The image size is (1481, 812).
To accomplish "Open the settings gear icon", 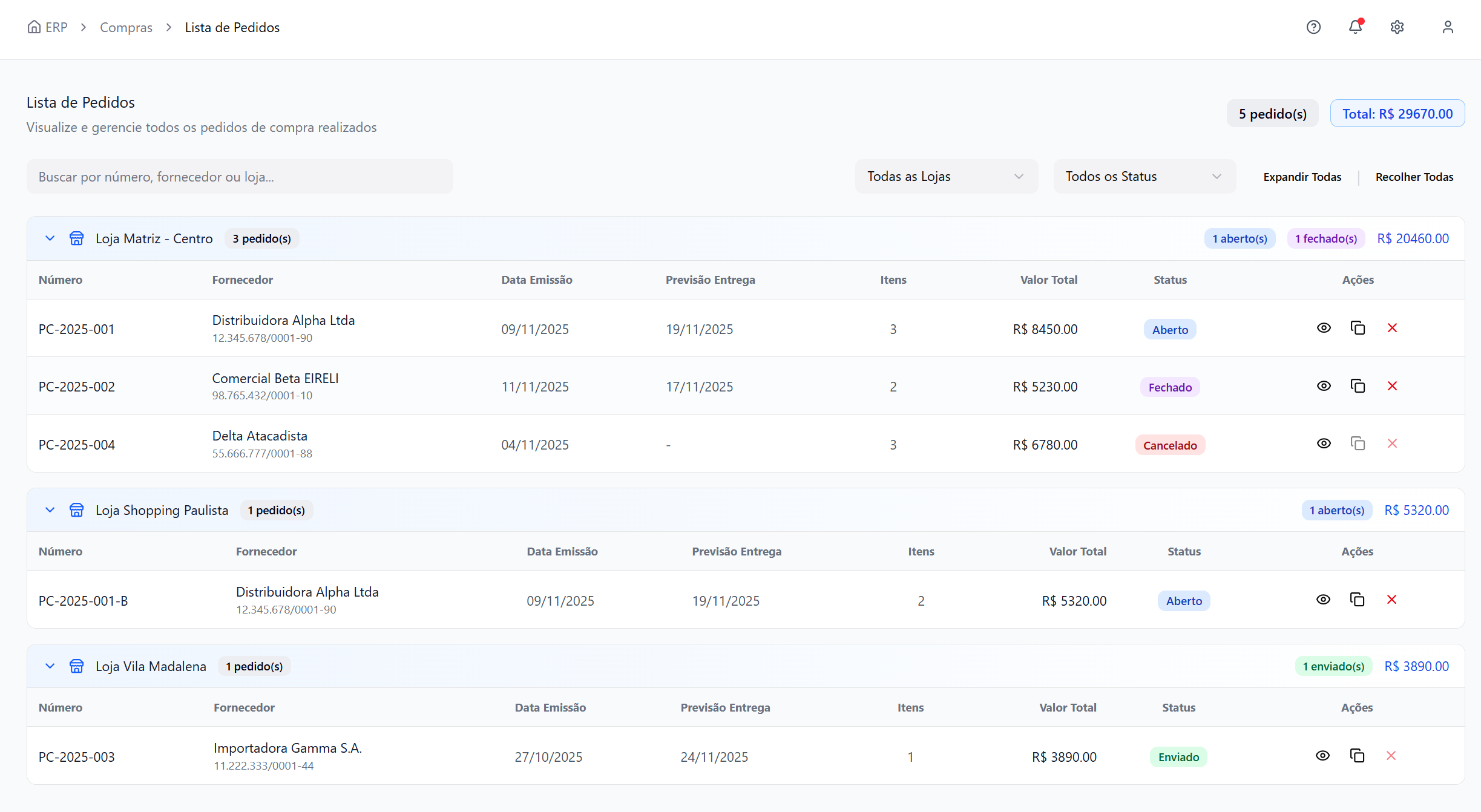I will click(1397, 27).
